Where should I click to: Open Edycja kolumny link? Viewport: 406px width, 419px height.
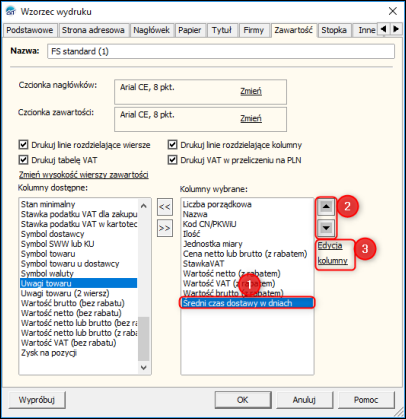(x=332, y=253)
